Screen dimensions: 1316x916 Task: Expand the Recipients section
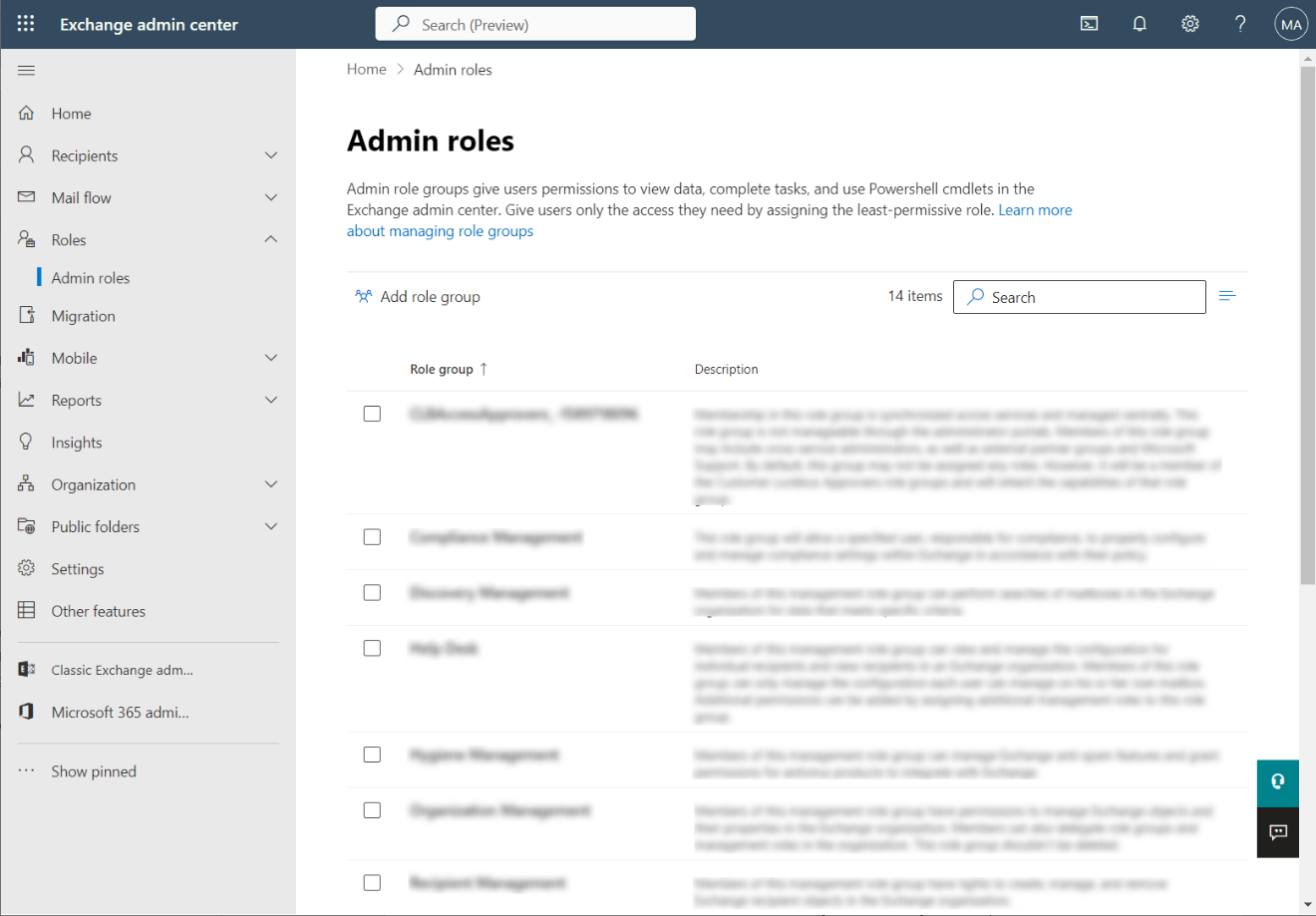coord(270,154)
